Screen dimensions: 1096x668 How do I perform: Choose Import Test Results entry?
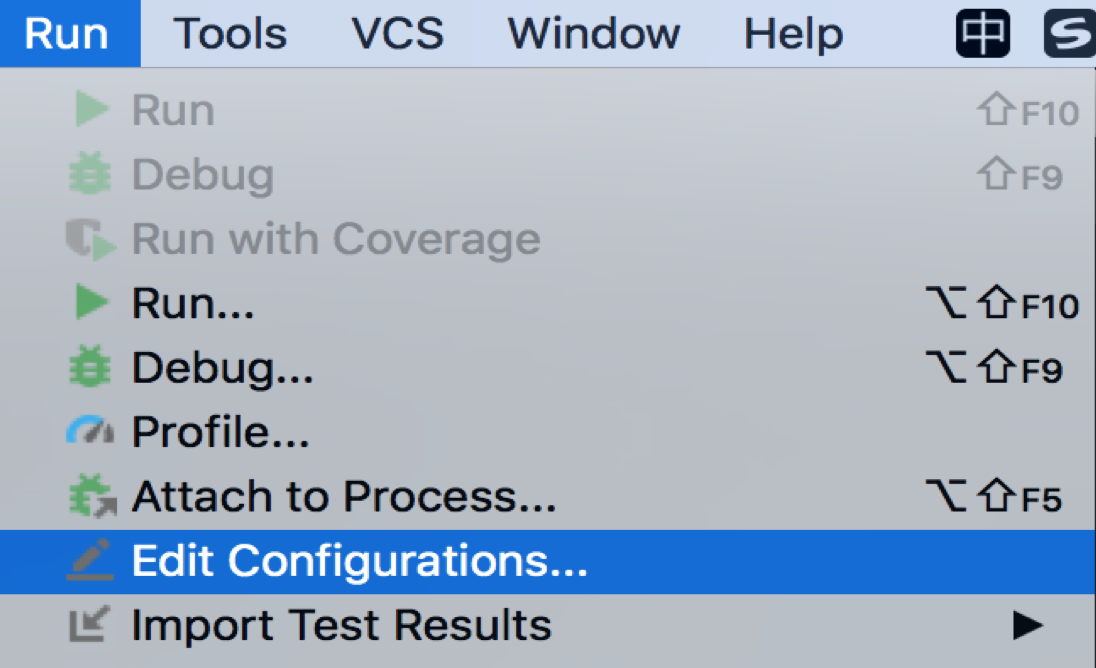548,626
